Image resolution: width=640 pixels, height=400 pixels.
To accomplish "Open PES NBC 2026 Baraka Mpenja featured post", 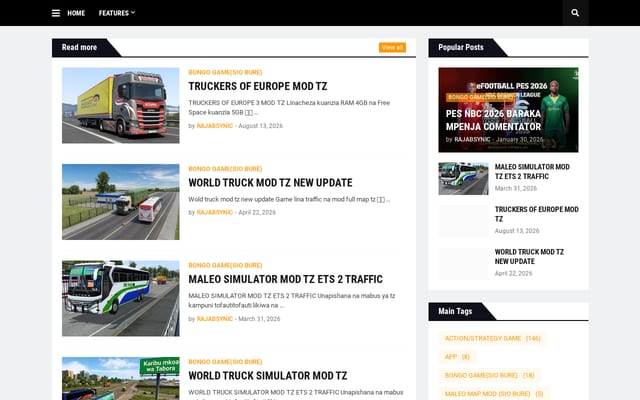I will (x=493, y=120).
